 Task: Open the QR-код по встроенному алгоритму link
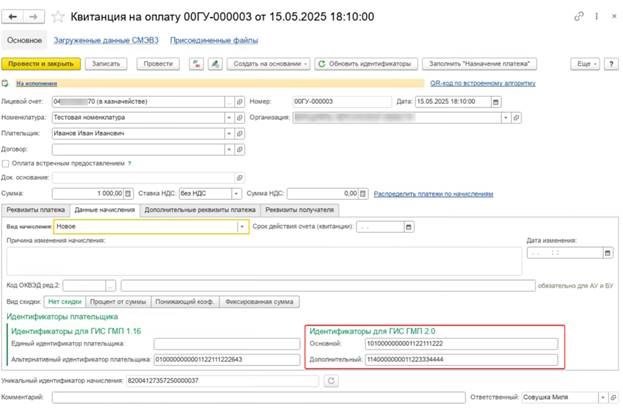coord(483,83)
